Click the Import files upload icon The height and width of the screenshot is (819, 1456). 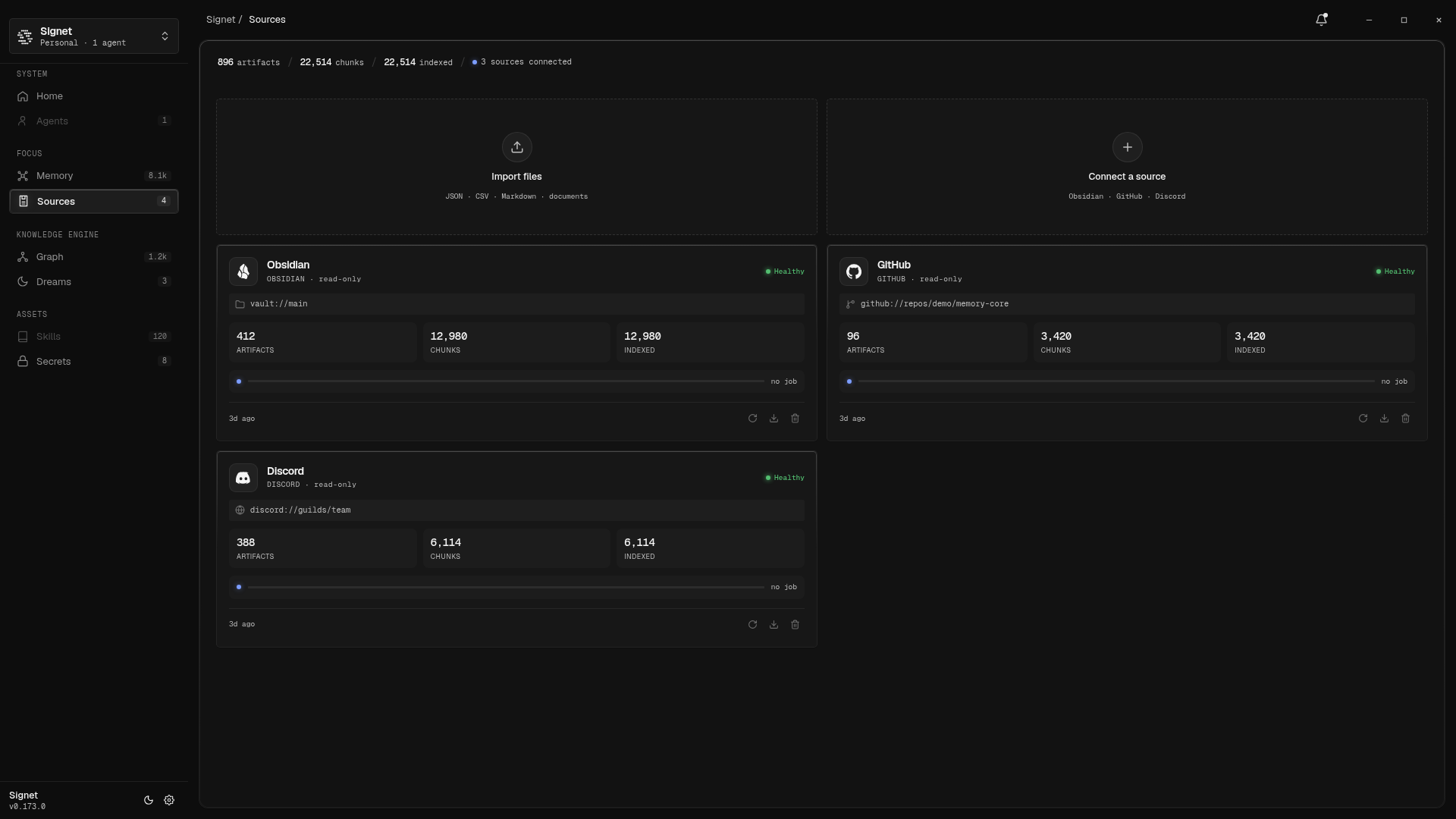pyautogui.click(x=516, y=147)
